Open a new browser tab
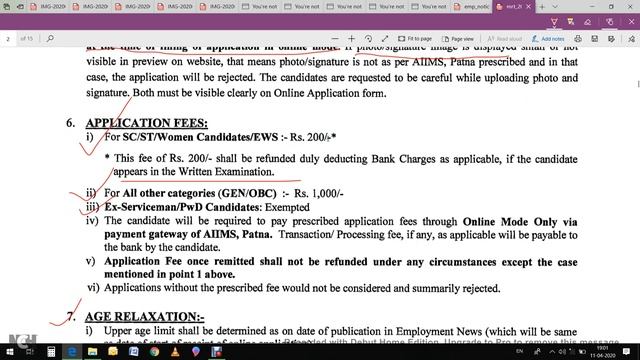This screenshot has width=640, height=360. 542,7
